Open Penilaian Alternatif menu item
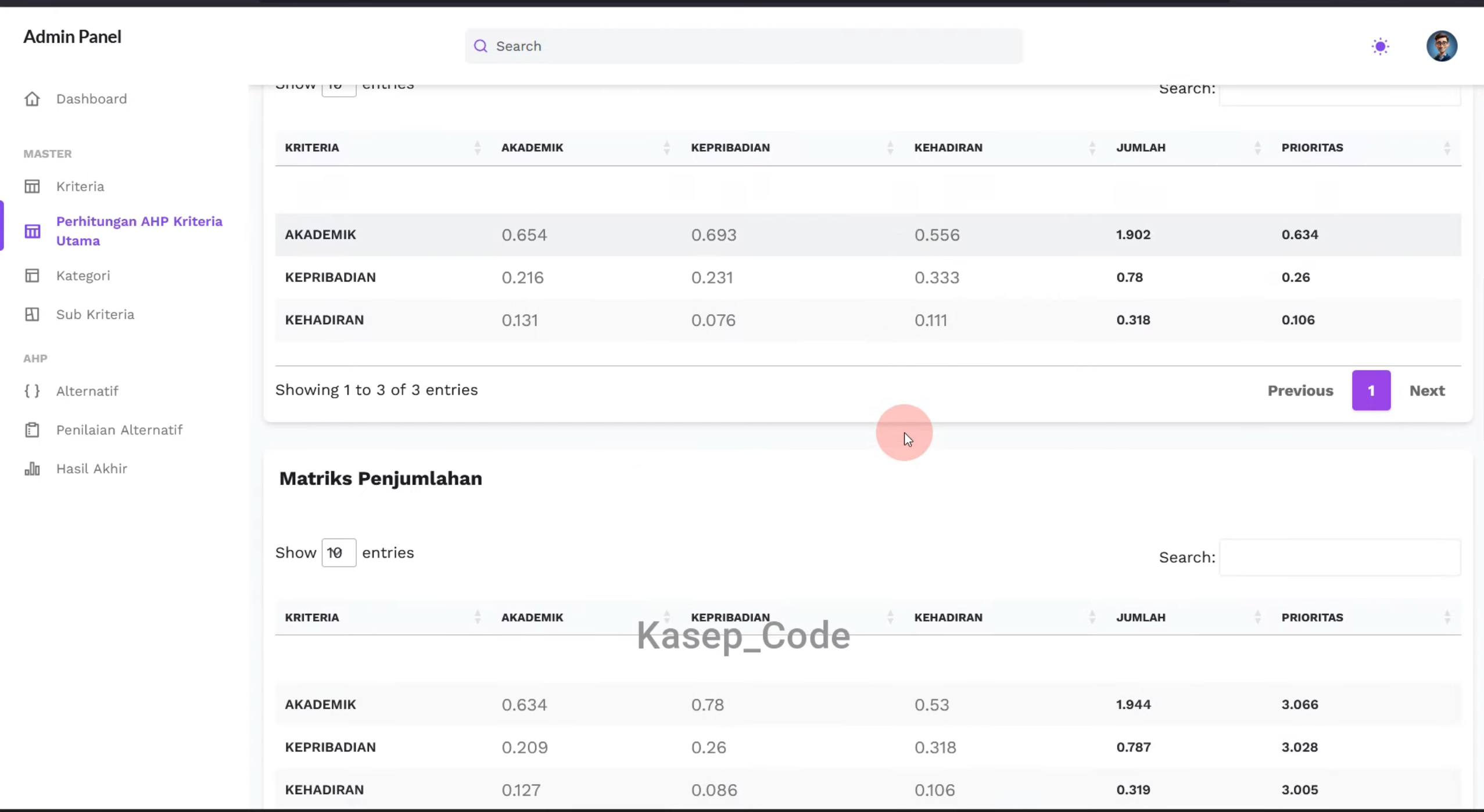The image size is (1484, 812). click(x=119, y=430)
